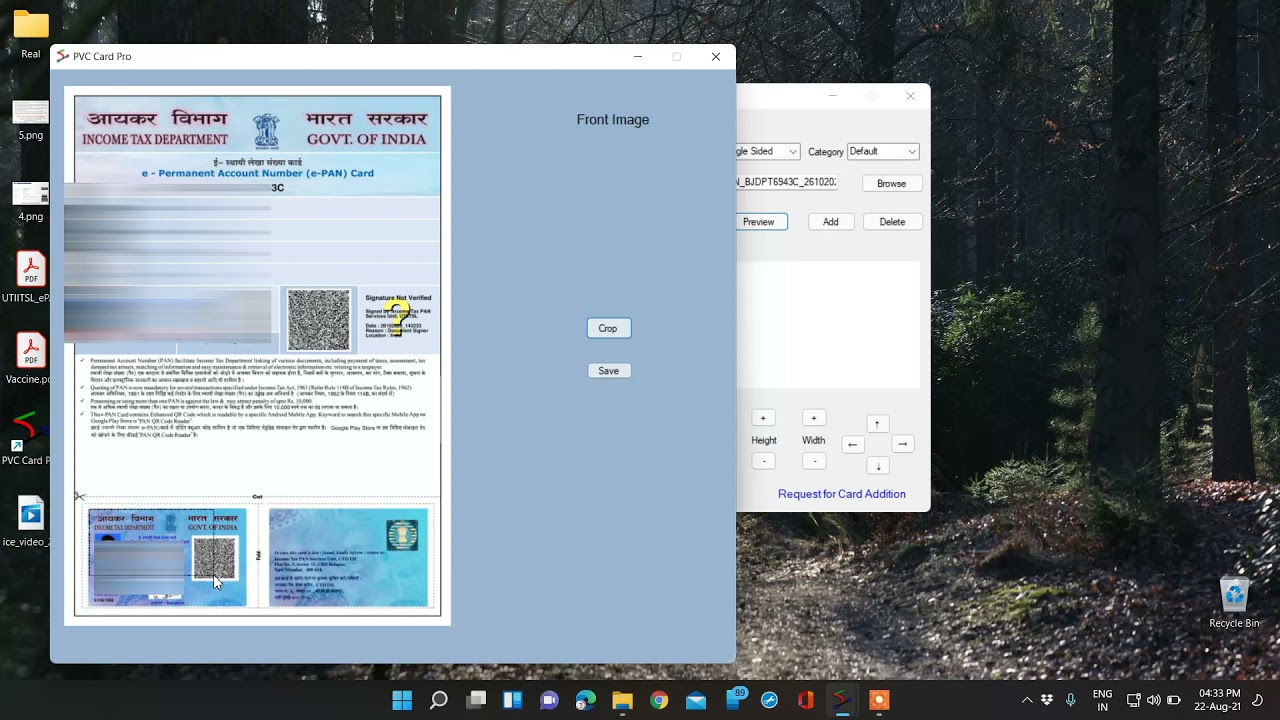
Task: Click the battery tray icon
Action: (1174, 700)
